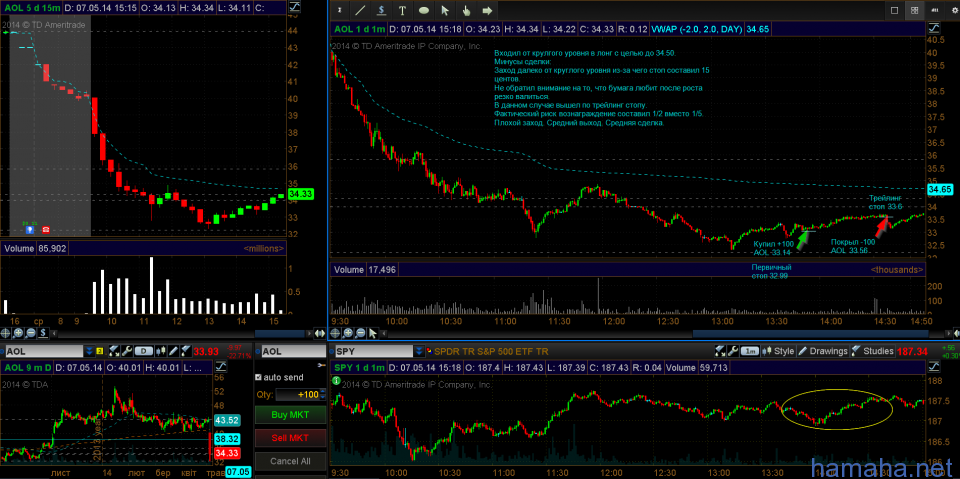This screenshot has width=960, height=479.
Task: Click the order panel settings wrench icon
Action: pos(321,365)
